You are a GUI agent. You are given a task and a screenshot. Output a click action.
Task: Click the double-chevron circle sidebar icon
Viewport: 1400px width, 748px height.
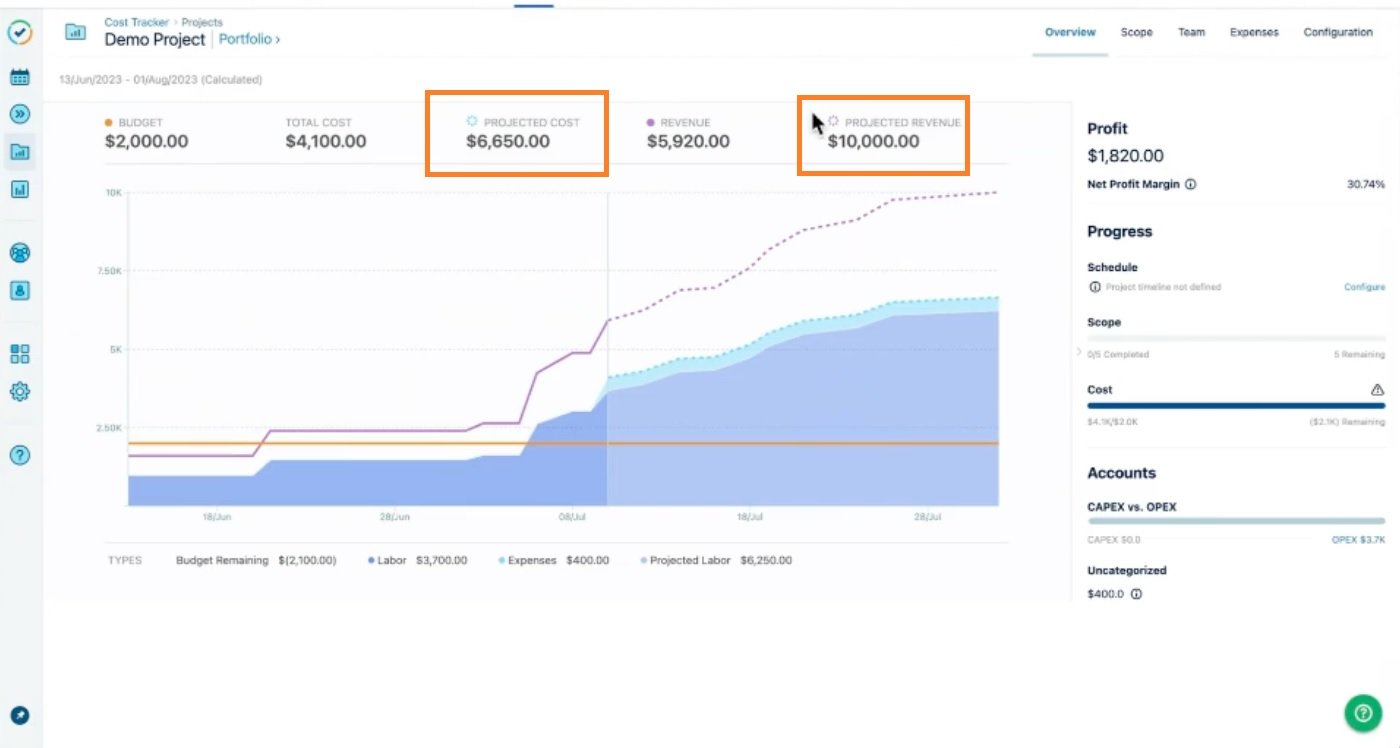[19, 114]
